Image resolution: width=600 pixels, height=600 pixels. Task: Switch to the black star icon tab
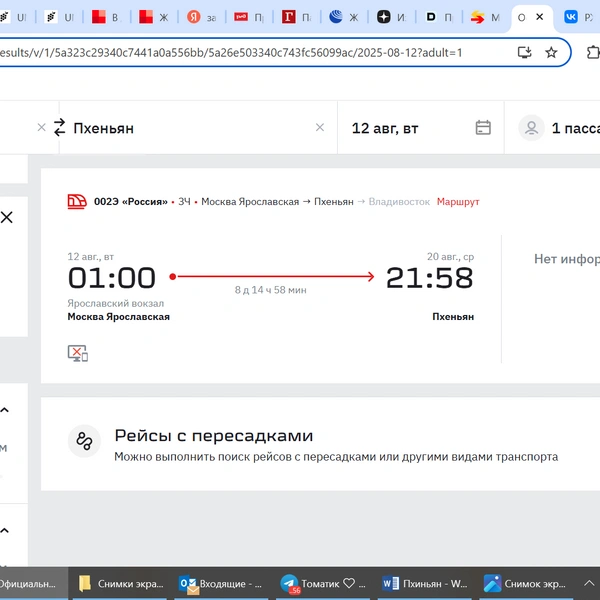[x=391, y=17]
